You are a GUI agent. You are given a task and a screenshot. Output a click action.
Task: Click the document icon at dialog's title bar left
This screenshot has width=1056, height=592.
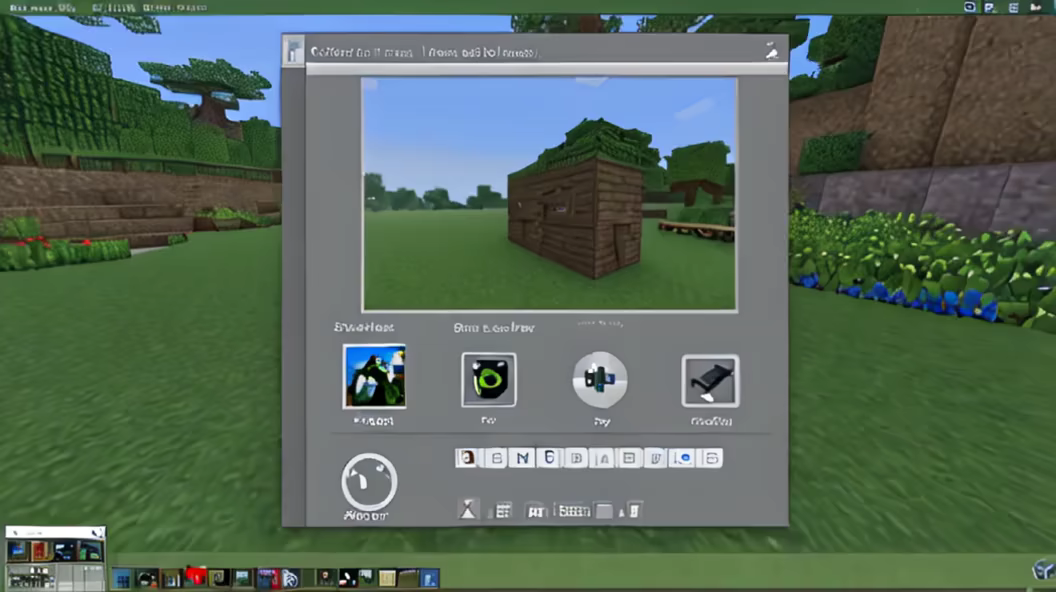click(x=294, y=51)
